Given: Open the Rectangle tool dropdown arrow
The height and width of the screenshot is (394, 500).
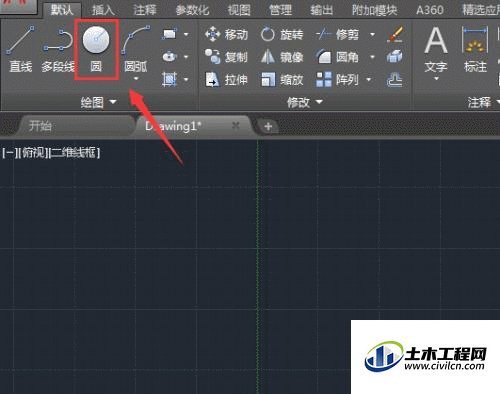Looking at the screenshot, I should click(186, 34).
